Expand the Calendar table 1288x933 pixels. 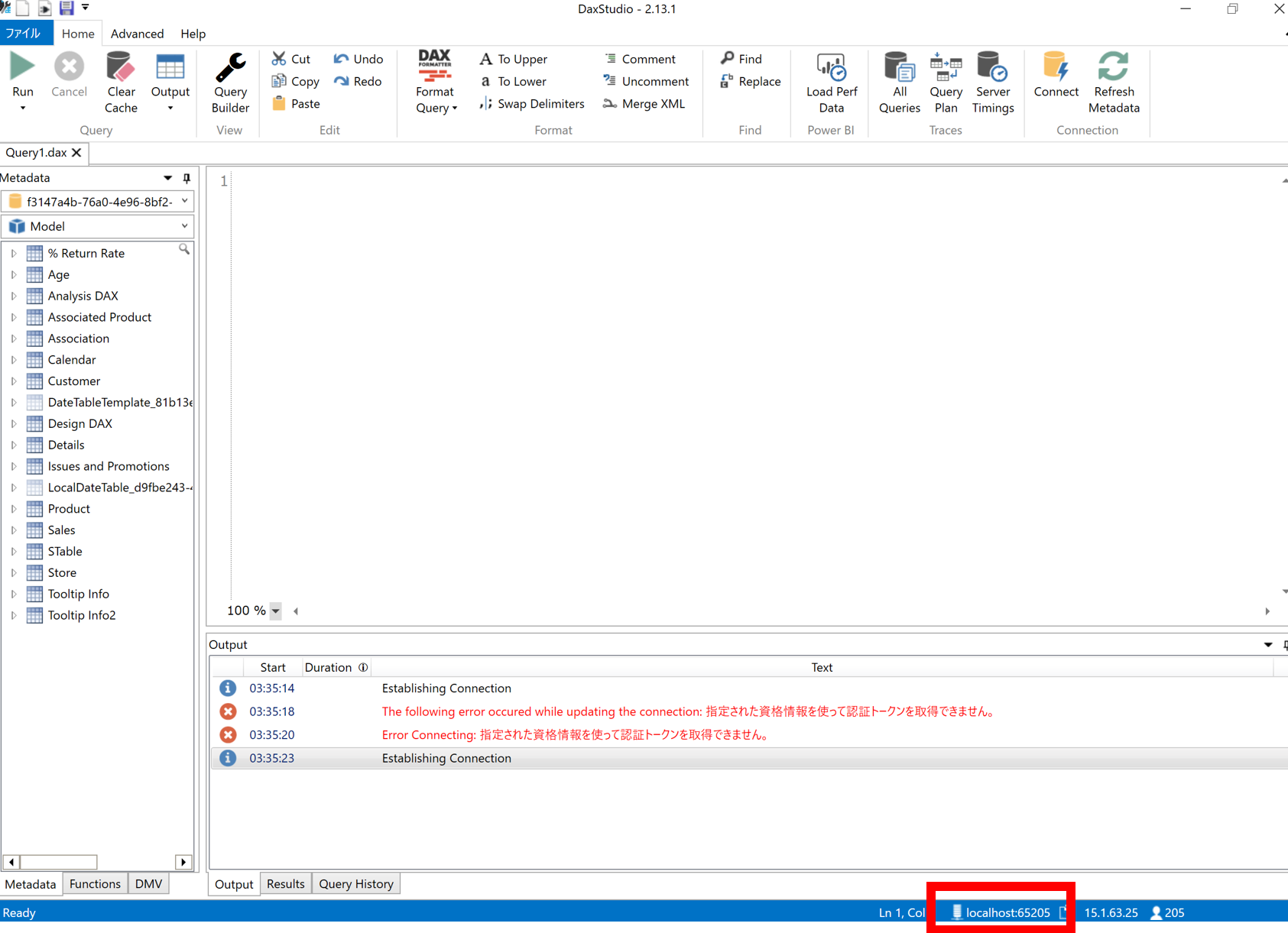pyautogui.click(x=14, y=360)
